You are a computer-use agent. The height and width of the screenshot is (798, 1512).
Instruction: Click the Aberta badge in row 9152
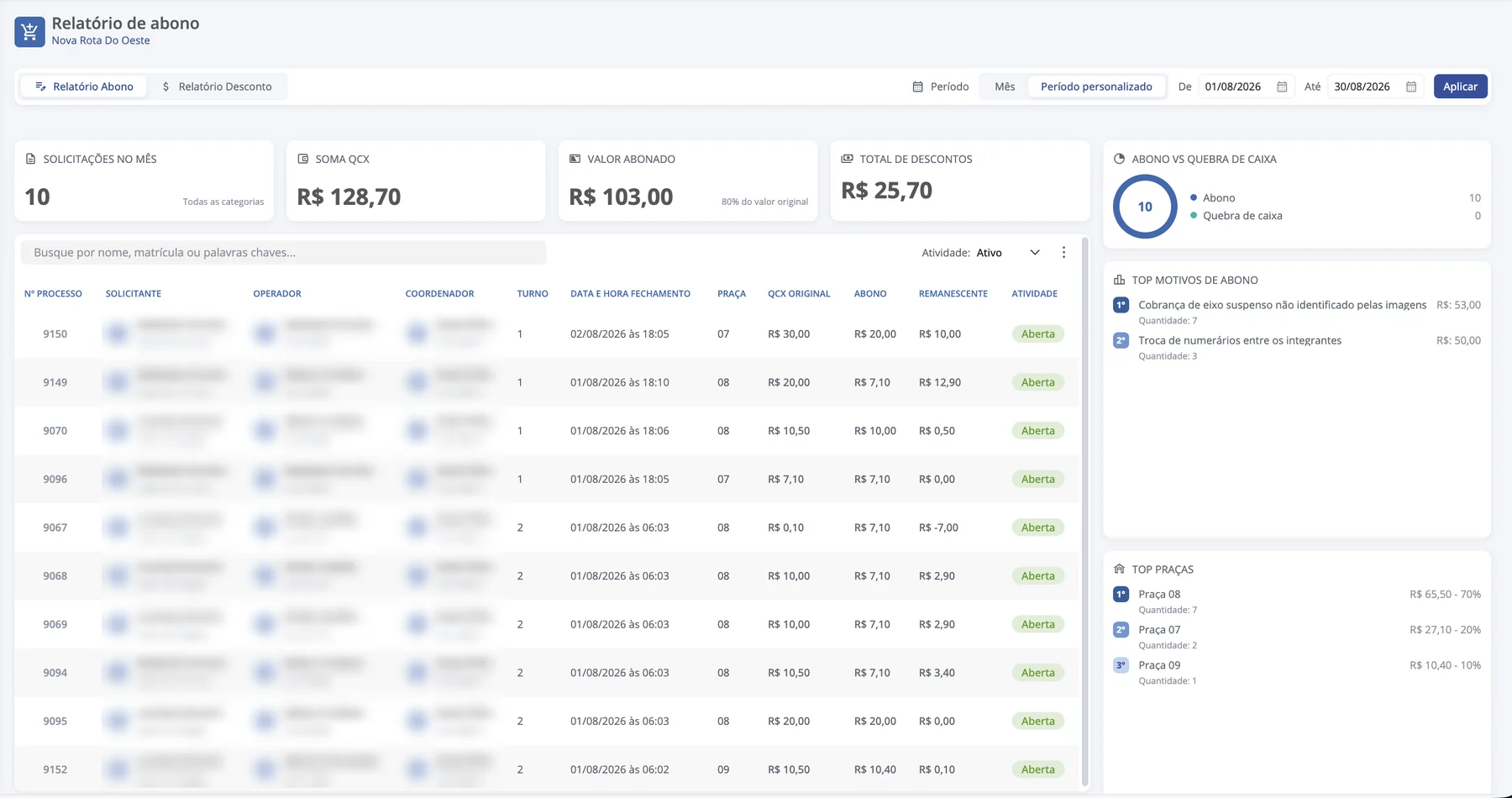(x=1038, y=769)
